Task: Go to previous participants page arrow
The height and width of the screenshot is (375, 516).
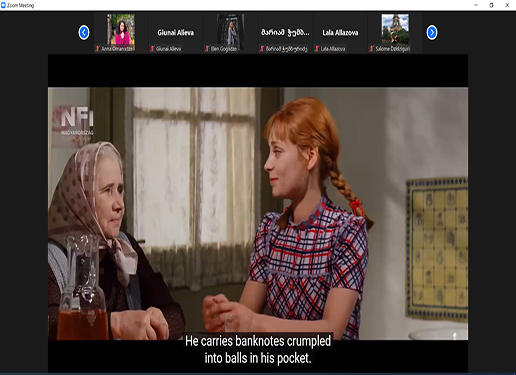Action: coord(84,33)
